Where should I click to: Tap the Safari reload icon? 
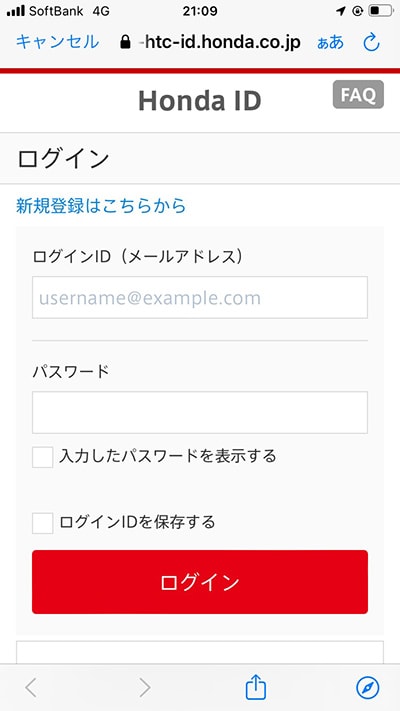[371, 43]
